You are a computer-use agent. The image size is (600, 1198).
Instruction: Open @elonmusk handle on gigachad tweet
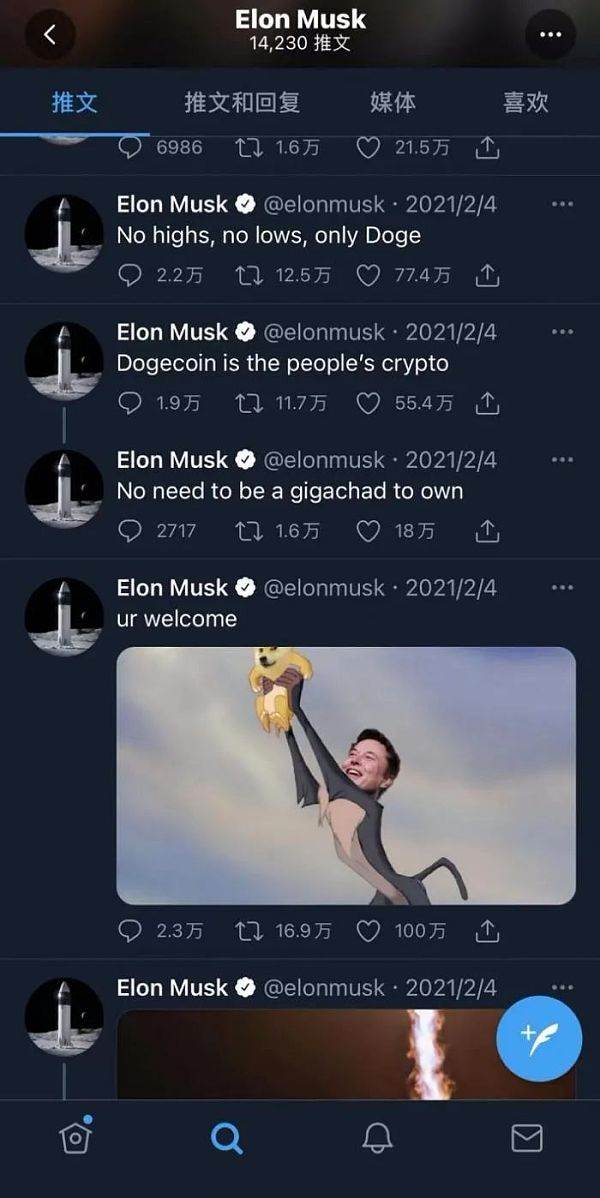tap(324, 460)
